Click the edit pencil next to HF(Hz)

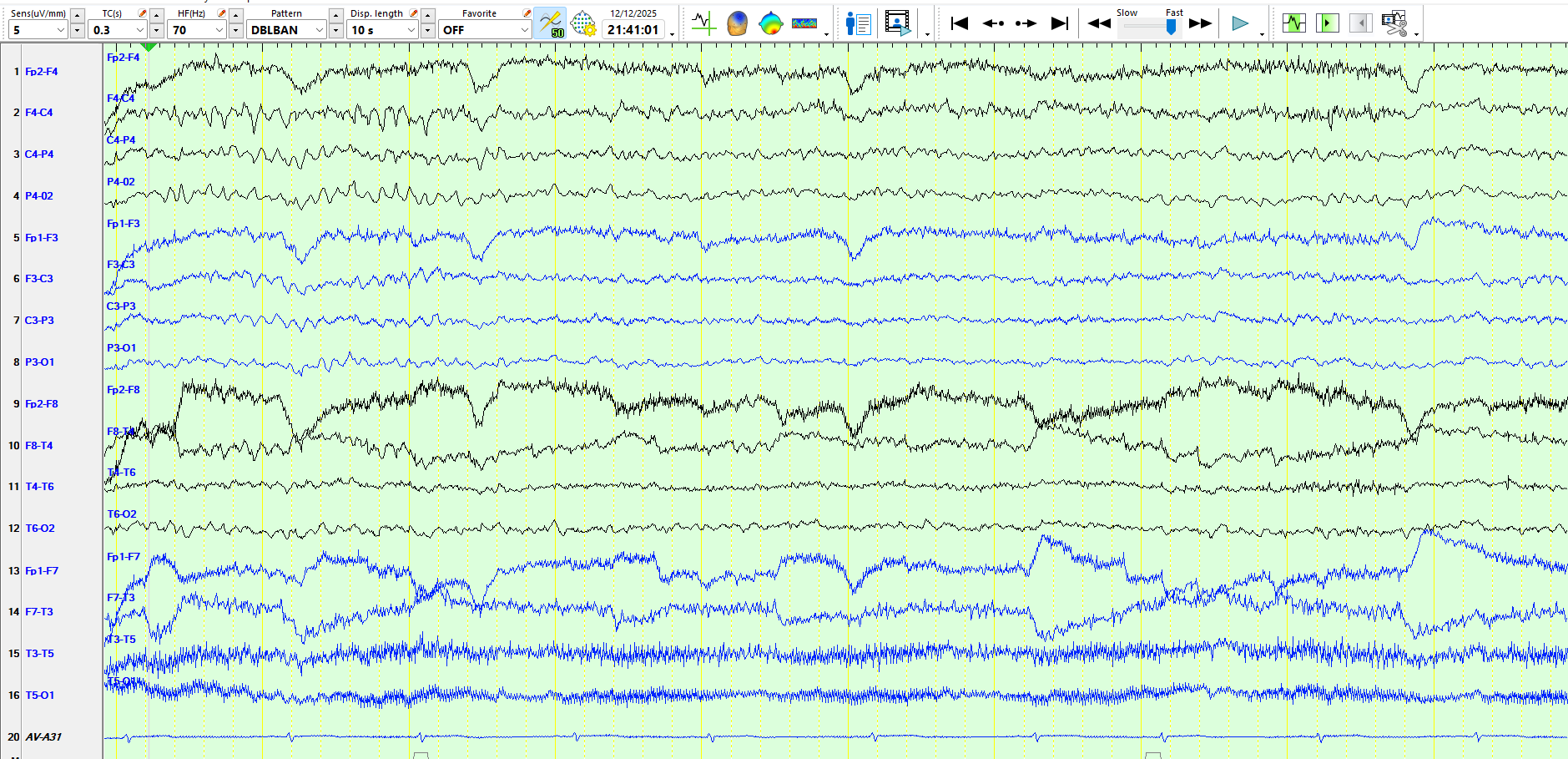point(221,13)
